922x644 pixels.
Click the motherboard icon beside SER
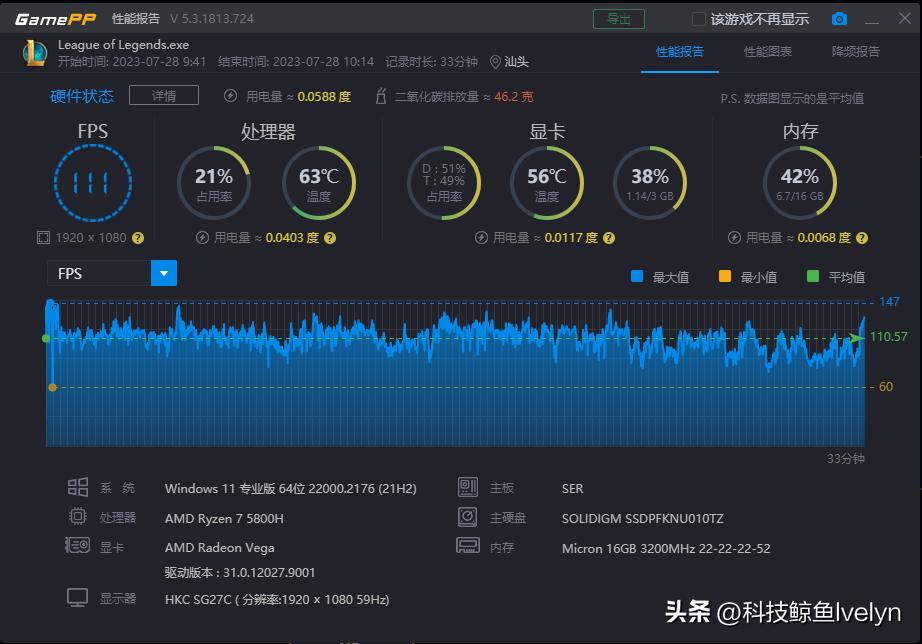(467, 487)
